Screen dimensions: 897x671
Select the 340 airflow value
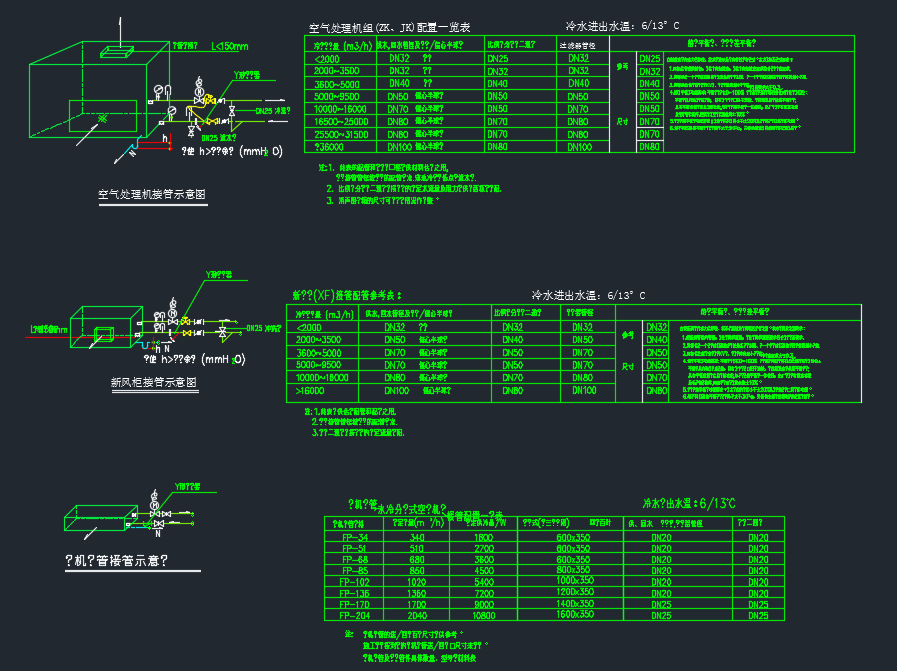coord(417,537)
